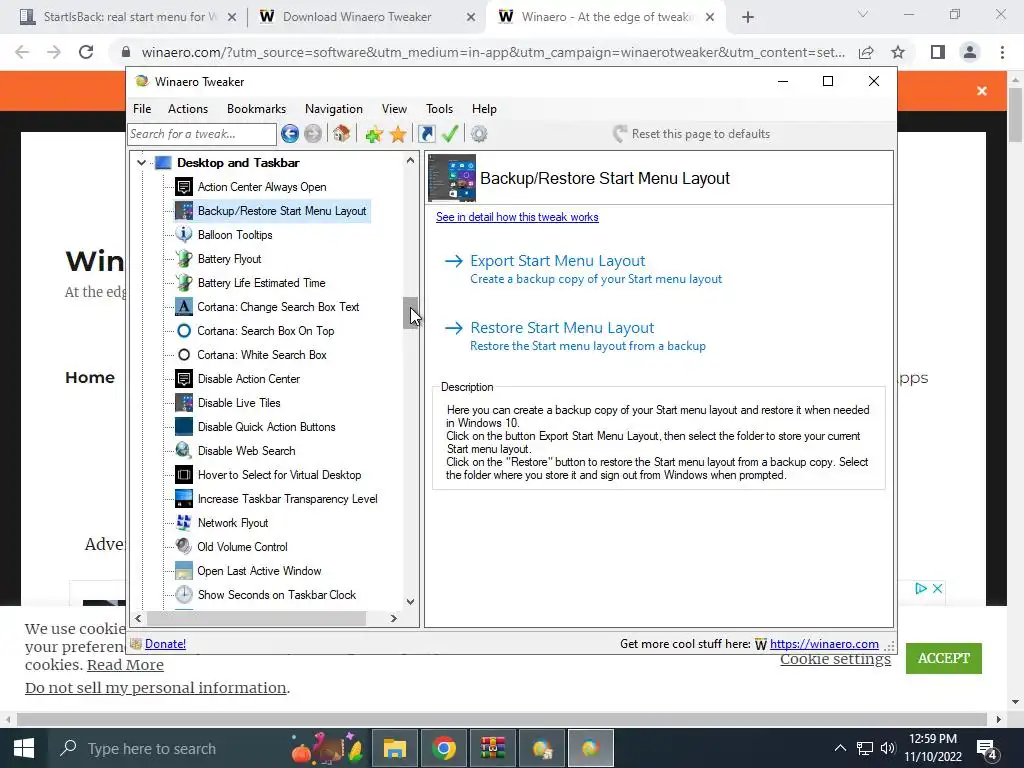Click the Search for a tweak input field
This screenshot has width=1024, height=768.
click(202, 135)
